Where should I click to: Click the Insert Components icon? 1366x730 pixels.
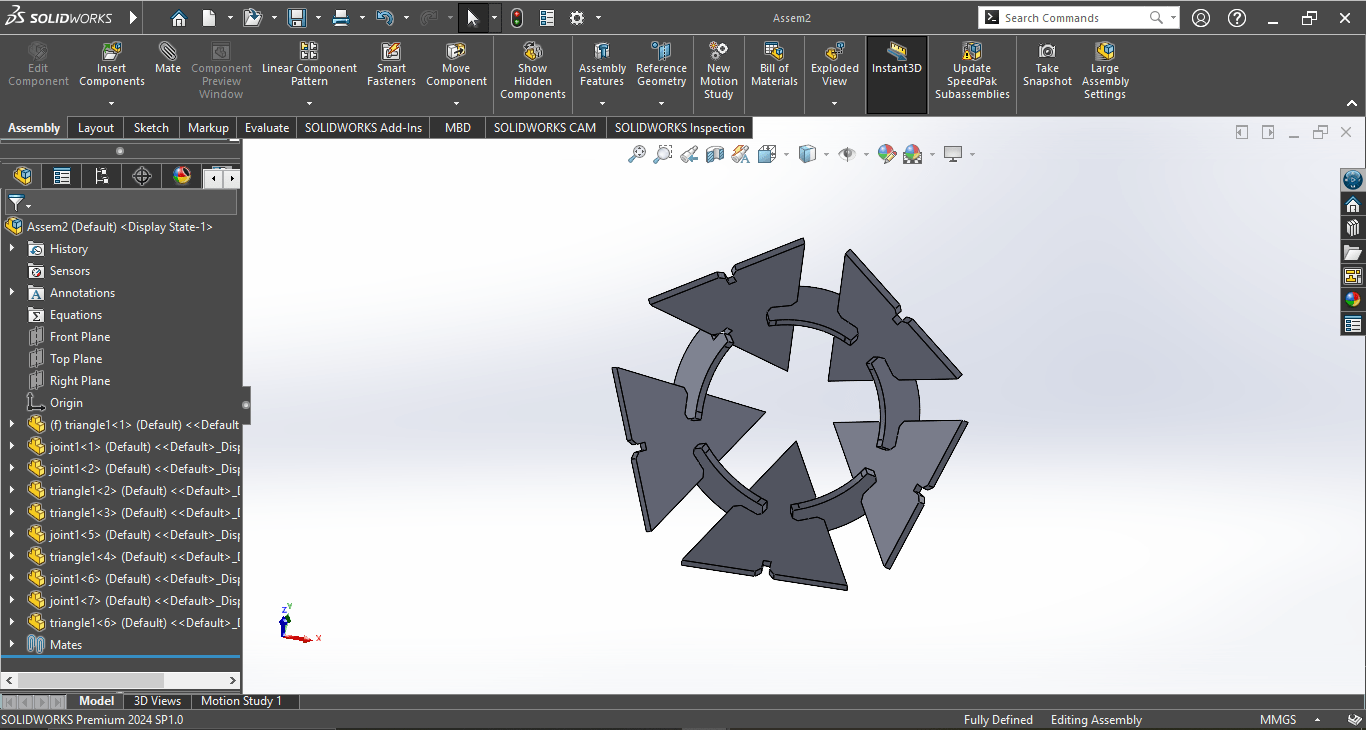[112, 52]
